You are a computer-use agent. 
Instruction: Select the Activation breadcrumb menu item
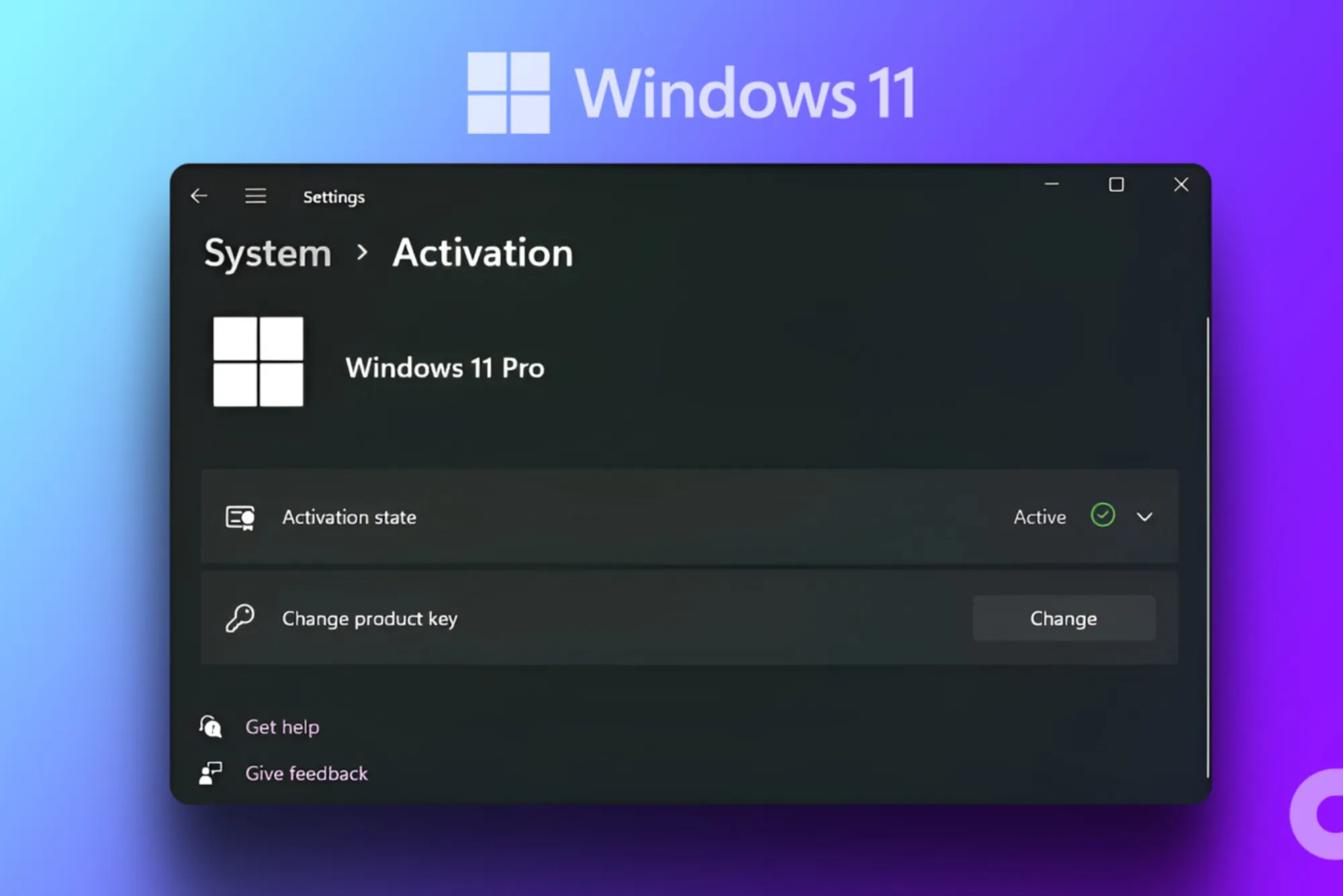[x=481, y=252]
